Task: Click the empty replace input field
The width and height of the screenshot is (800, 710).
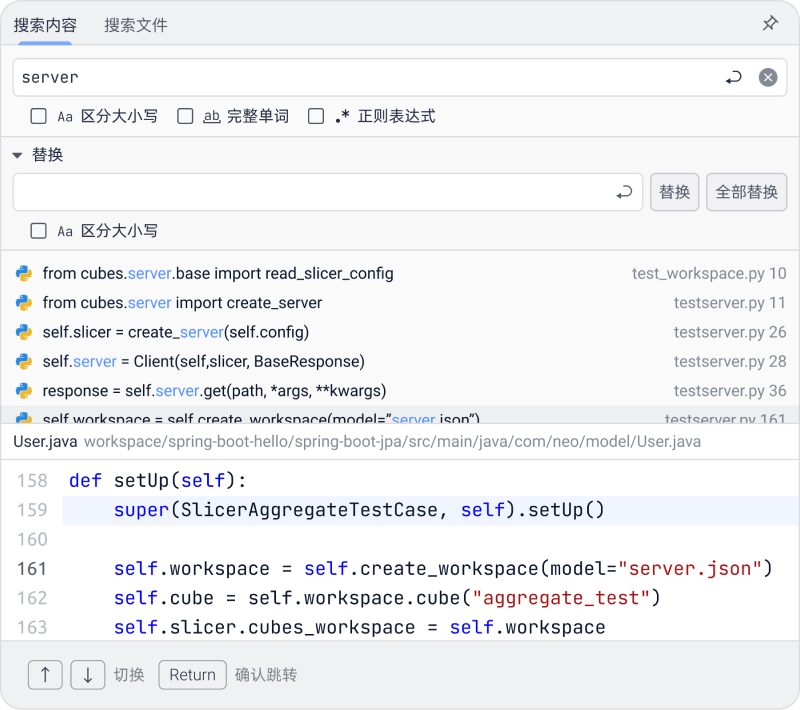Action: (328, 192)
